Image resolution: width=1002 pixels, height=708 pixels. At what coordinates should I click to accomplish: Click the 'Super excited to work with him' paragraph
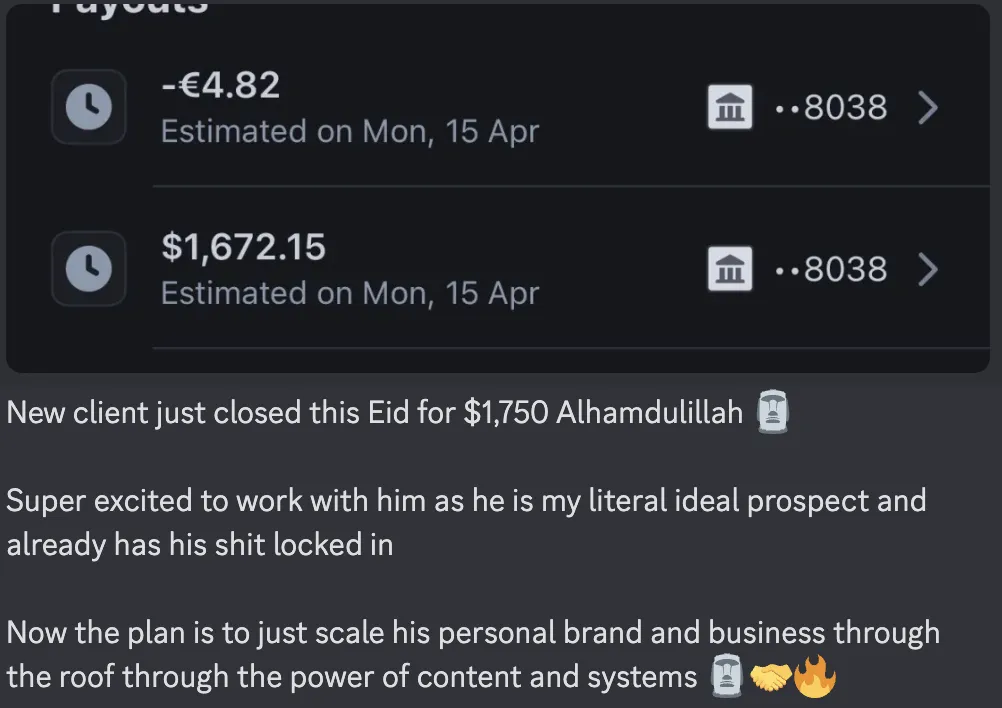(466, 522)
